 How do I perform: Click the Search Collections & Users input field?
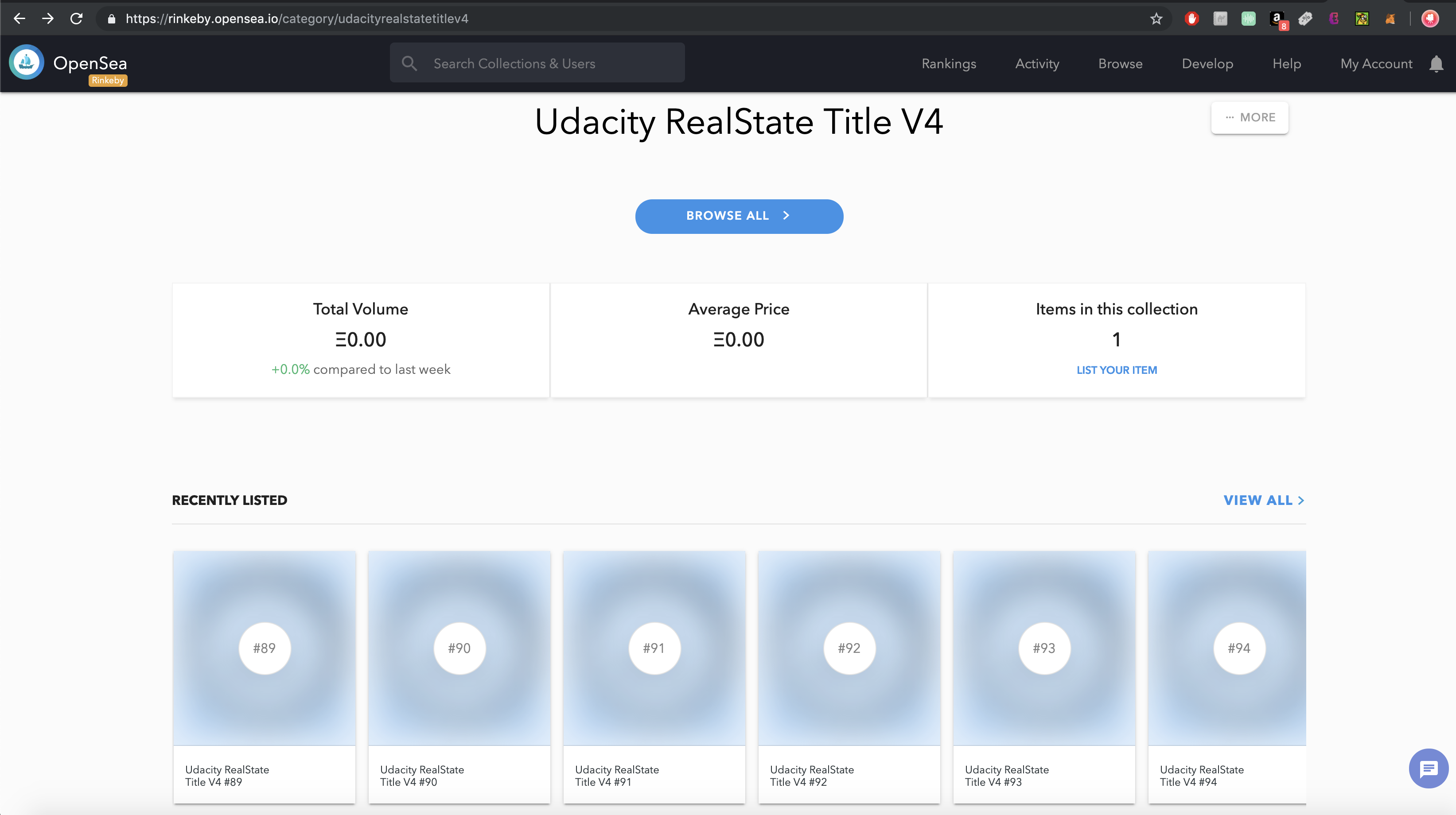[538, 63]
